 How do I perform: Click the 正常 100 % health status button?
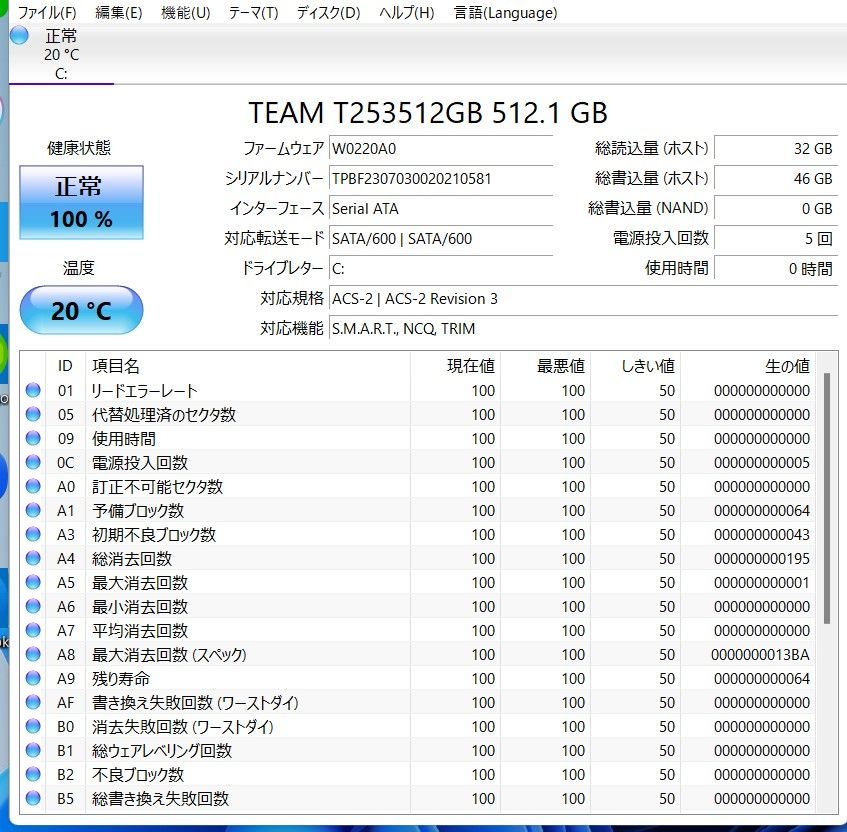pyautogui.click(x=82, y=203)
